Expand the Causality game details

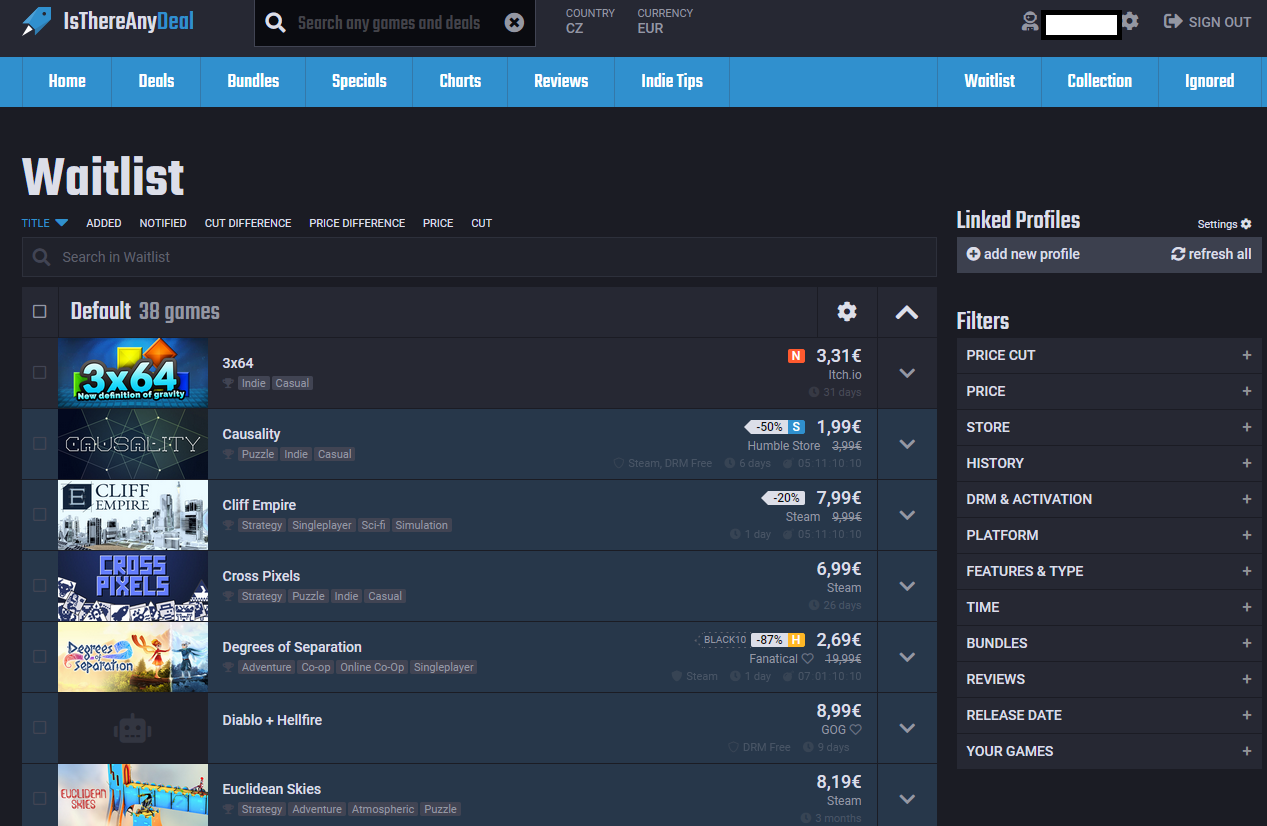tap(907, 444)
